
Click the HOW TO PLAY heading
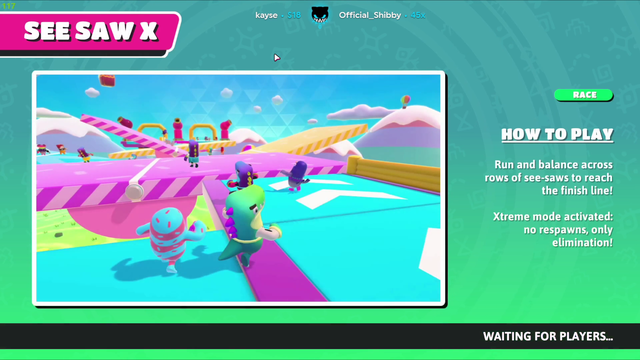click(557, 134)
